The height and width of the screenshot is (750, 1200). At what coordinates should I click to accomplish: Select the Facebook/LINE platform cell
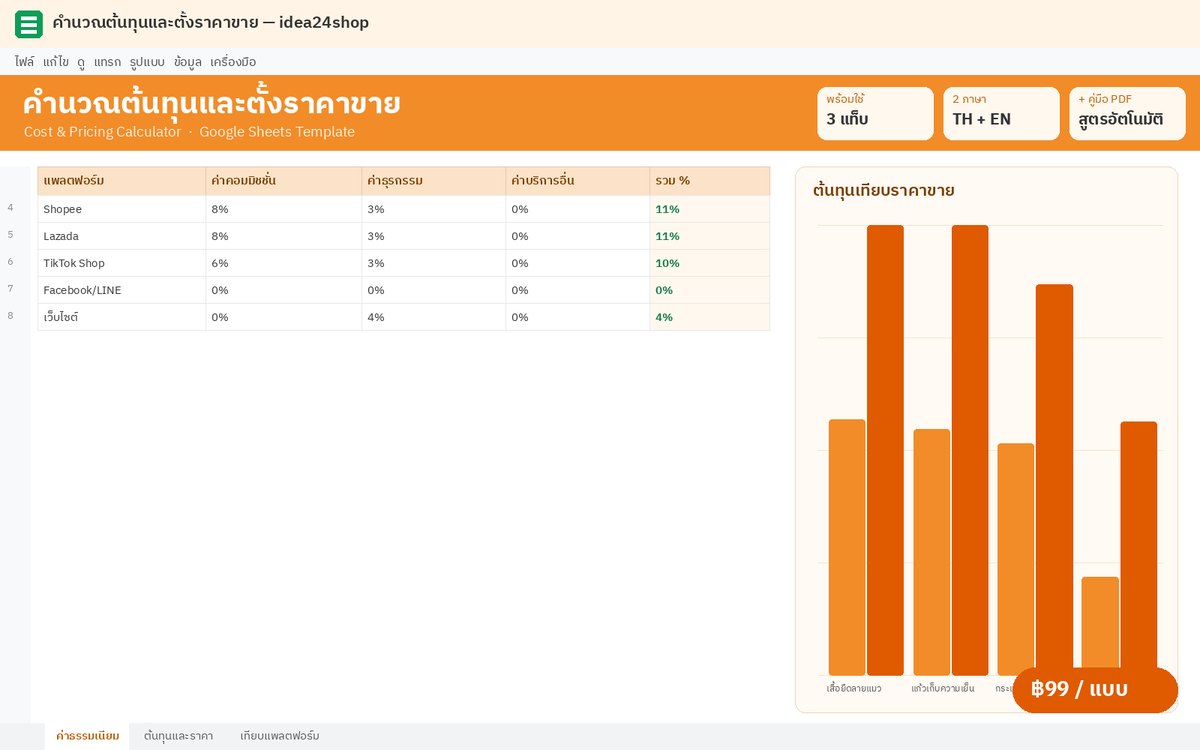pyautogui.click(x=122, y=290)
